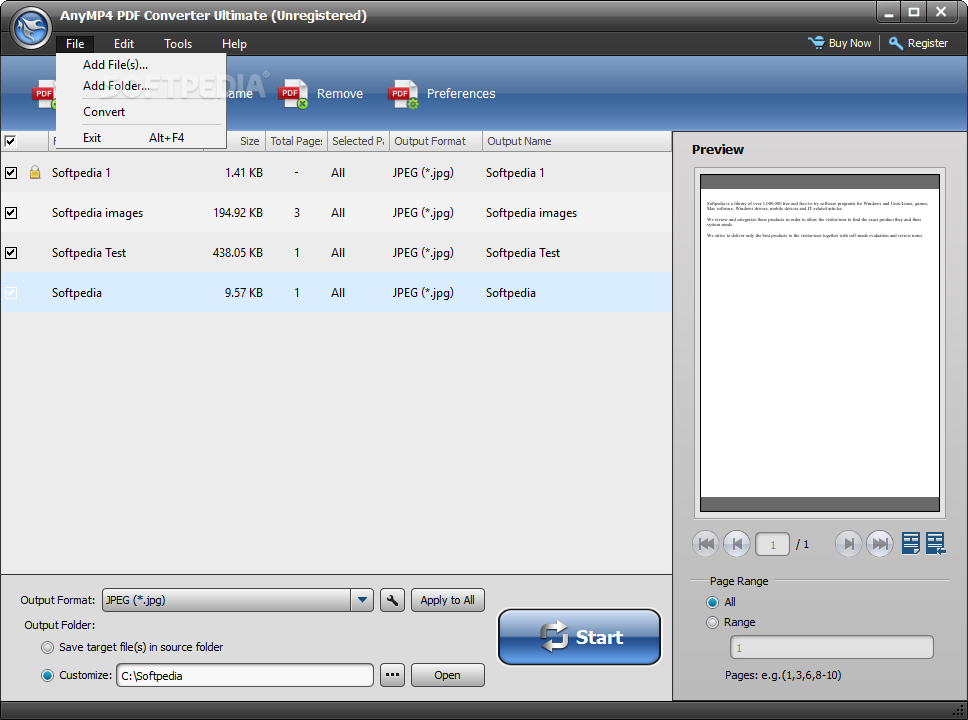Click the Remove PDF toolbar icon

[x=293, y=94]
